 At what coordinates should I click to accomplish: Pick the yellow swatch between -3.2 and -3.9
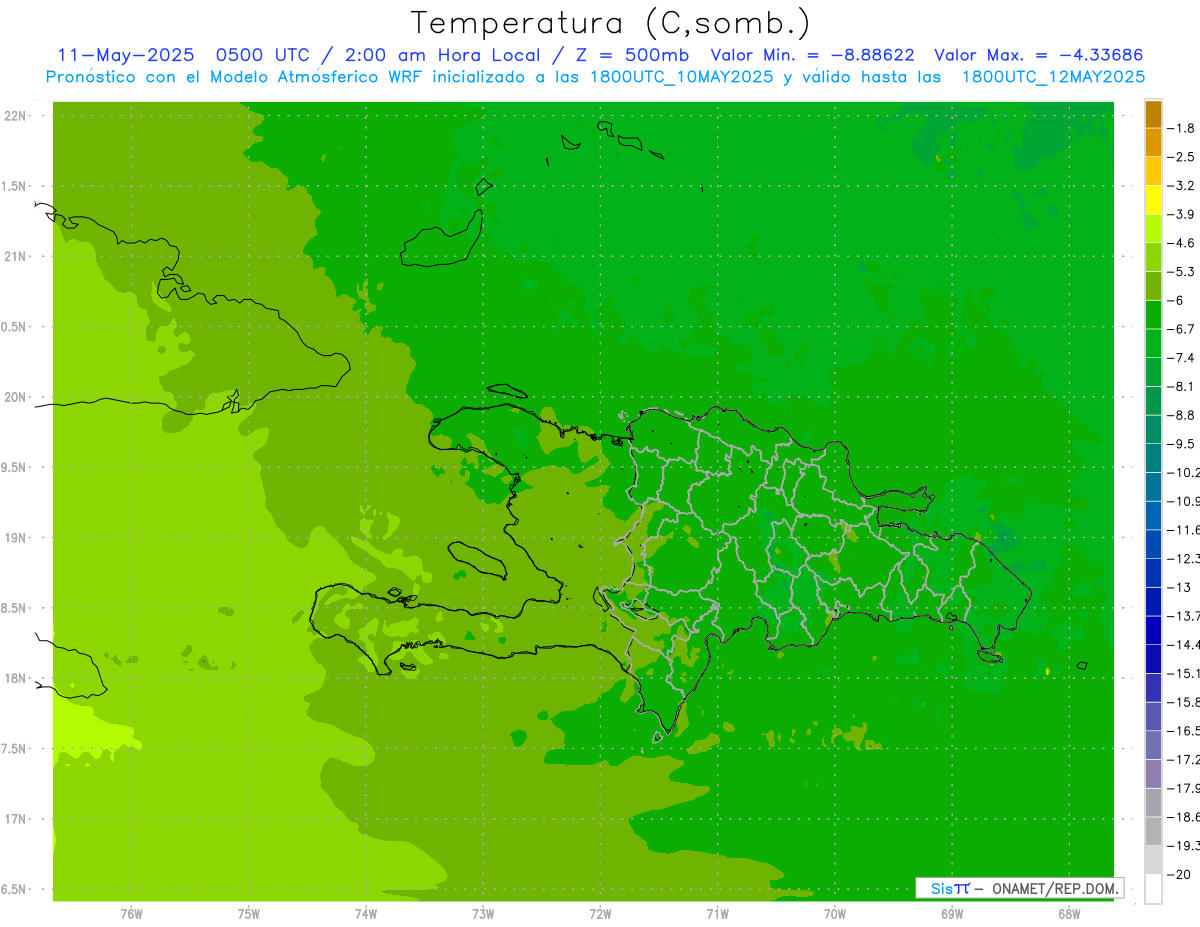[x=1153, y=200]
